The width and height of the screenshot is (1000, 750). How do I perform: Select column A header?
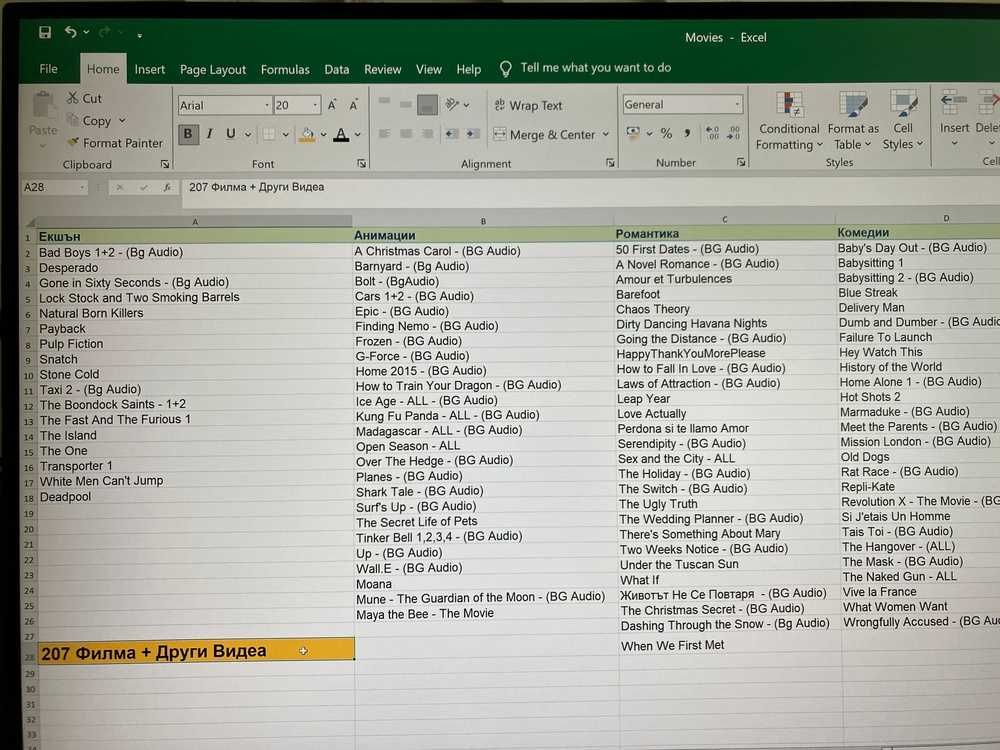tap(195, 221)
